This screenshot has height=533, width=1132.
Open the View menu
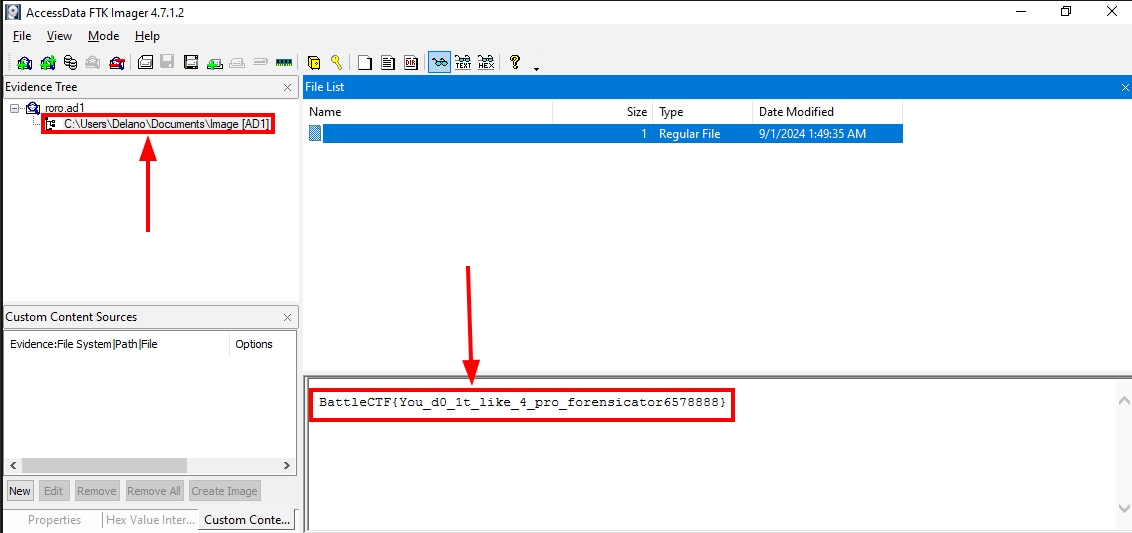[x=59, y=36]
